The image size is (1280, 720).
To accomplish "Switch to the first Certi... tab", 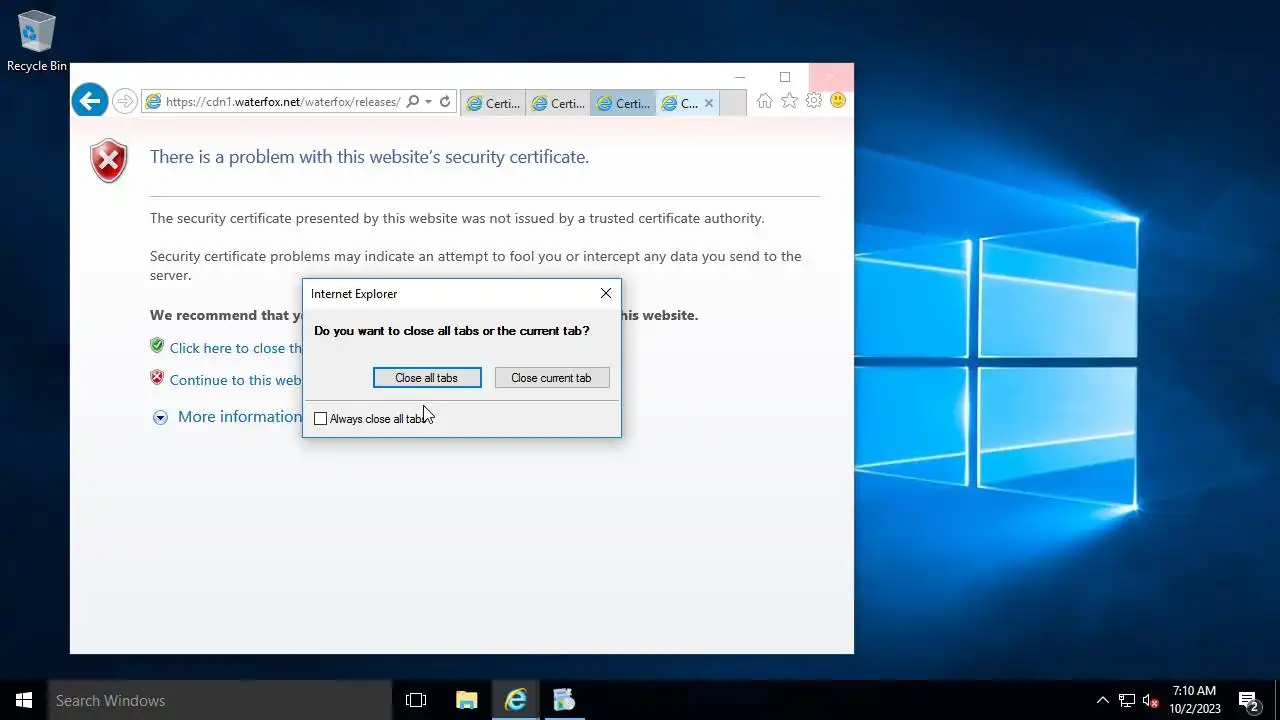I will pos(493,103).
